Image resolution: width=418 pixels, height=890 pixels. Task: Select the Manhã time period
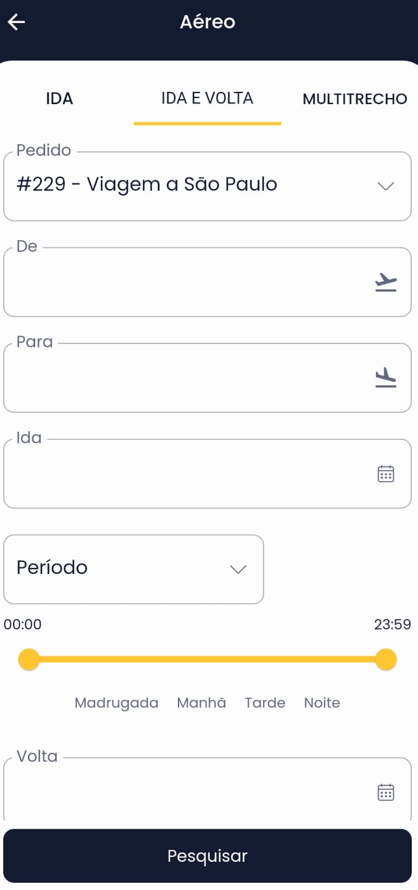pos(202,703)
